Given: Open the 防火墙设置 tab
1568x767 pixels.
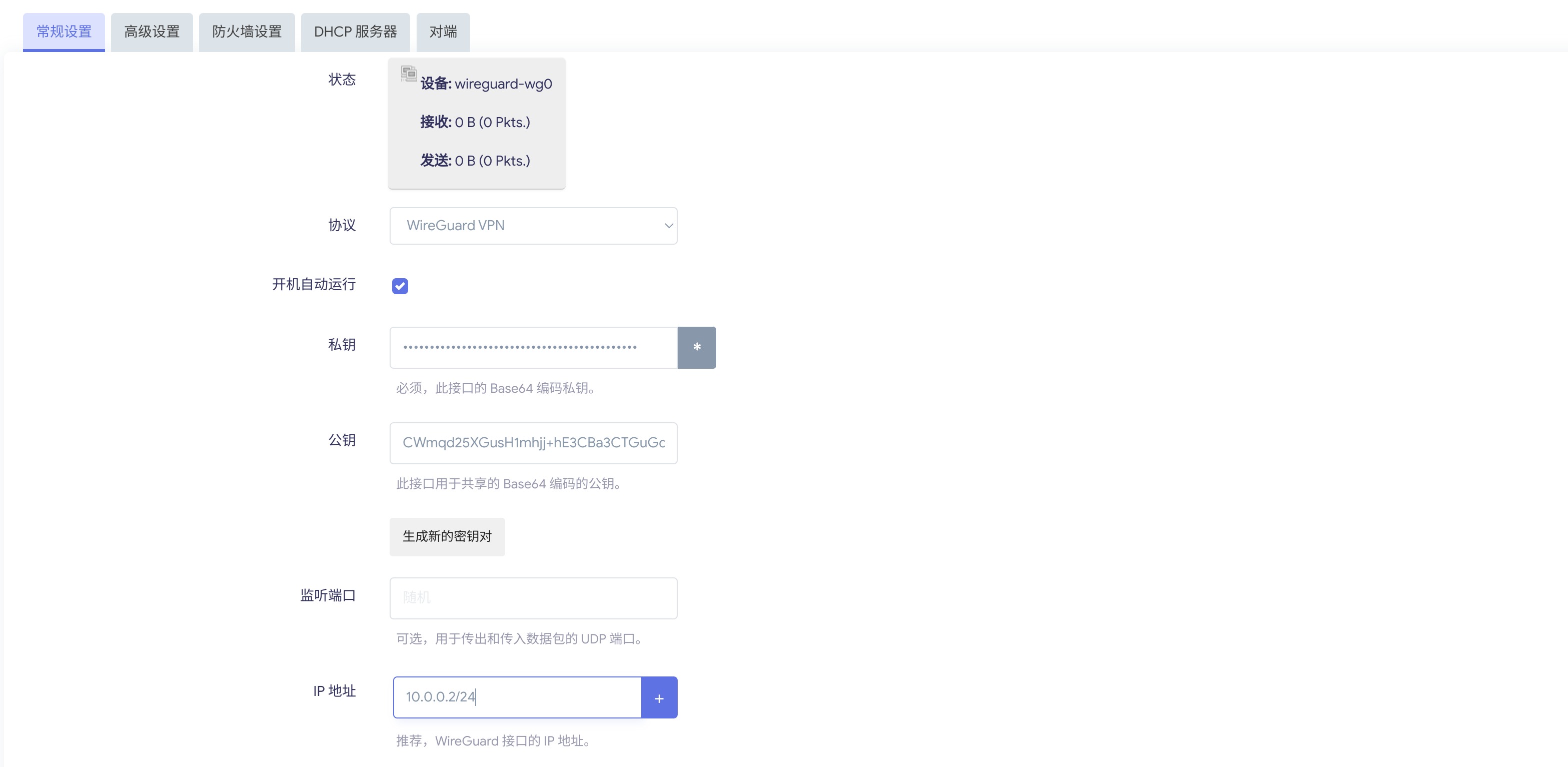Looking at the screenshot, I should 247,32.
